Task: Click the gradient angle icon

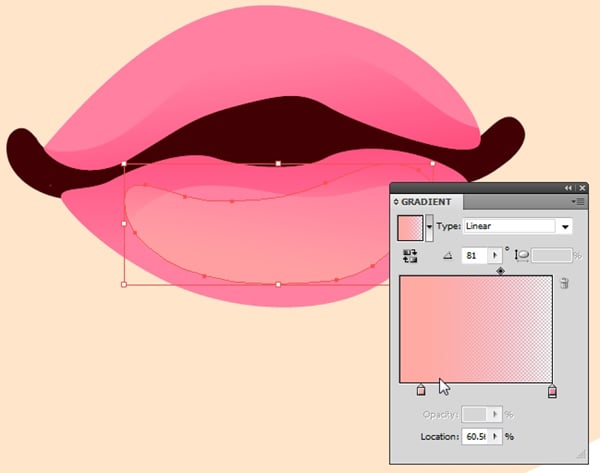Action: coord(447,256)
